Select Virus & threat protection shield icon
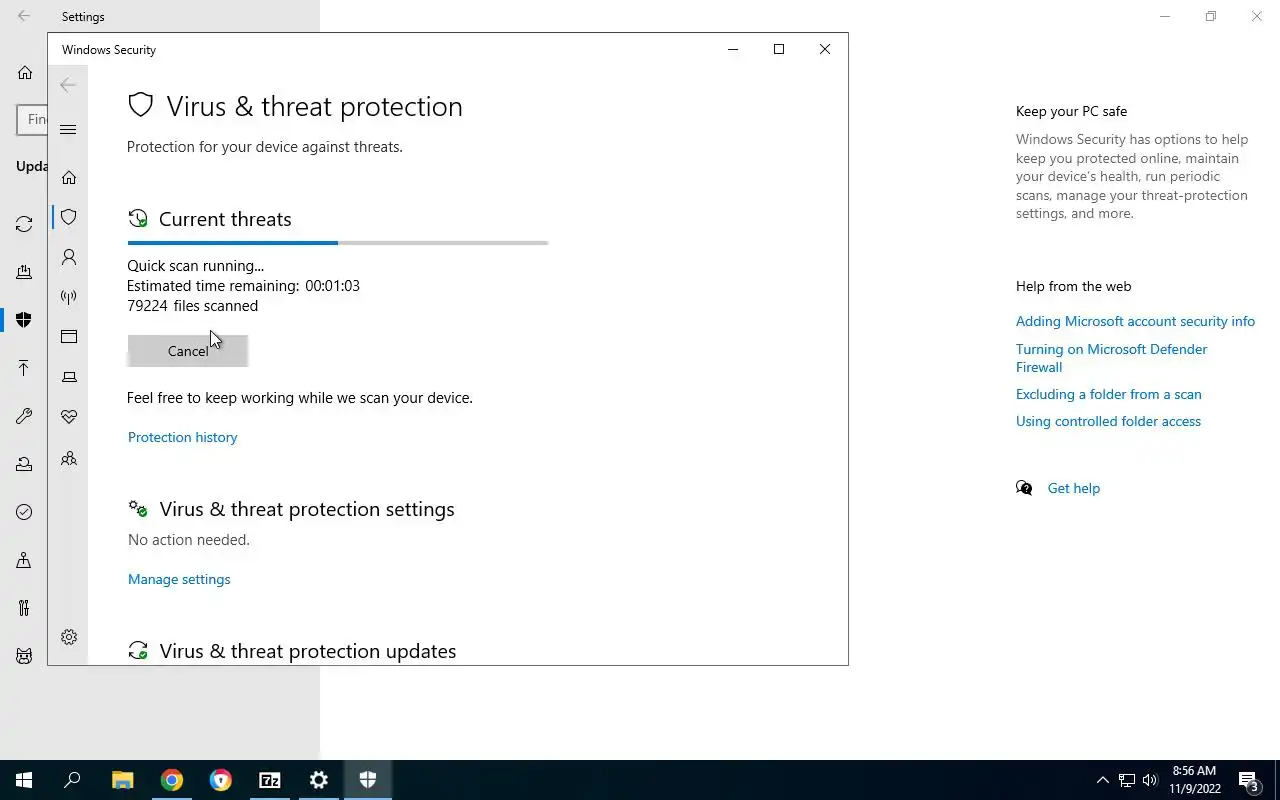1280x800 pixels. pos(69,217)
